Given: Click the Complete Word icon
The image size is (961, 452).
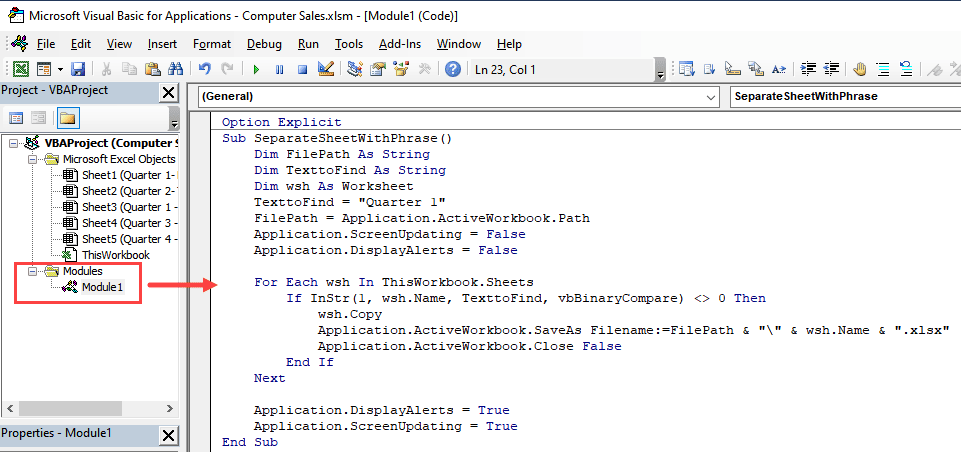Looking at the screenshot, I should [779, 69].
